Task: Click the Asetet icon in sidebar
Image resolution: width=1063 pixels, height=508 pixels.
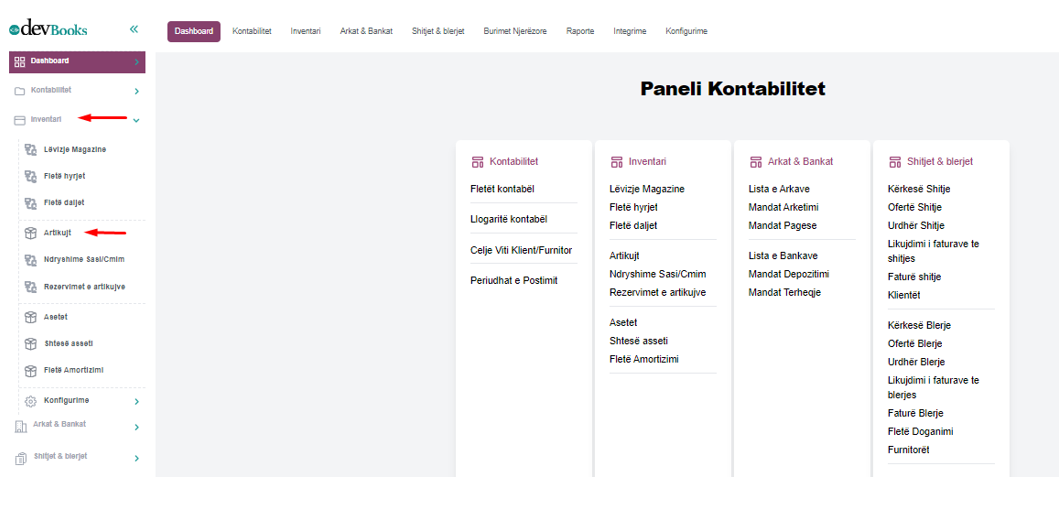Action: pyautogui.click(x=30, y=317)
